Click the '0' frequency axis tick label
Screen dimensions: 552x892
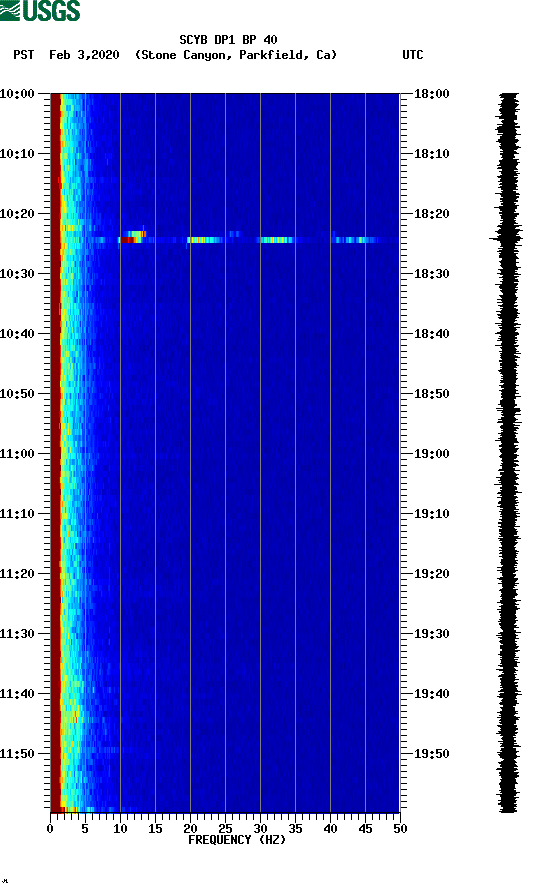pyautogui.click(x=50, y=829)
